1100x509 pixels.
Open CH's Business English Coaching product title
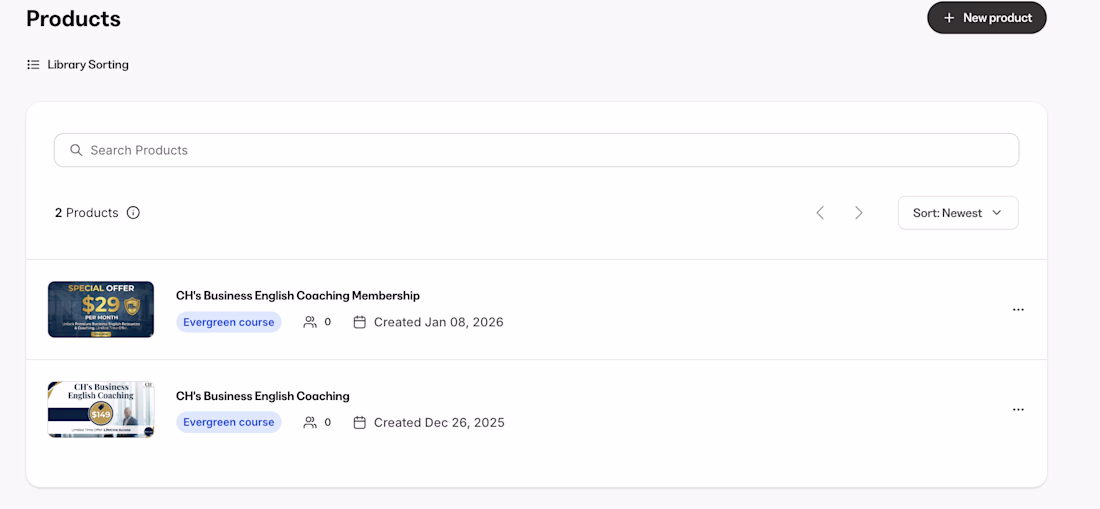pyautogui.click(x=262, y=396)
